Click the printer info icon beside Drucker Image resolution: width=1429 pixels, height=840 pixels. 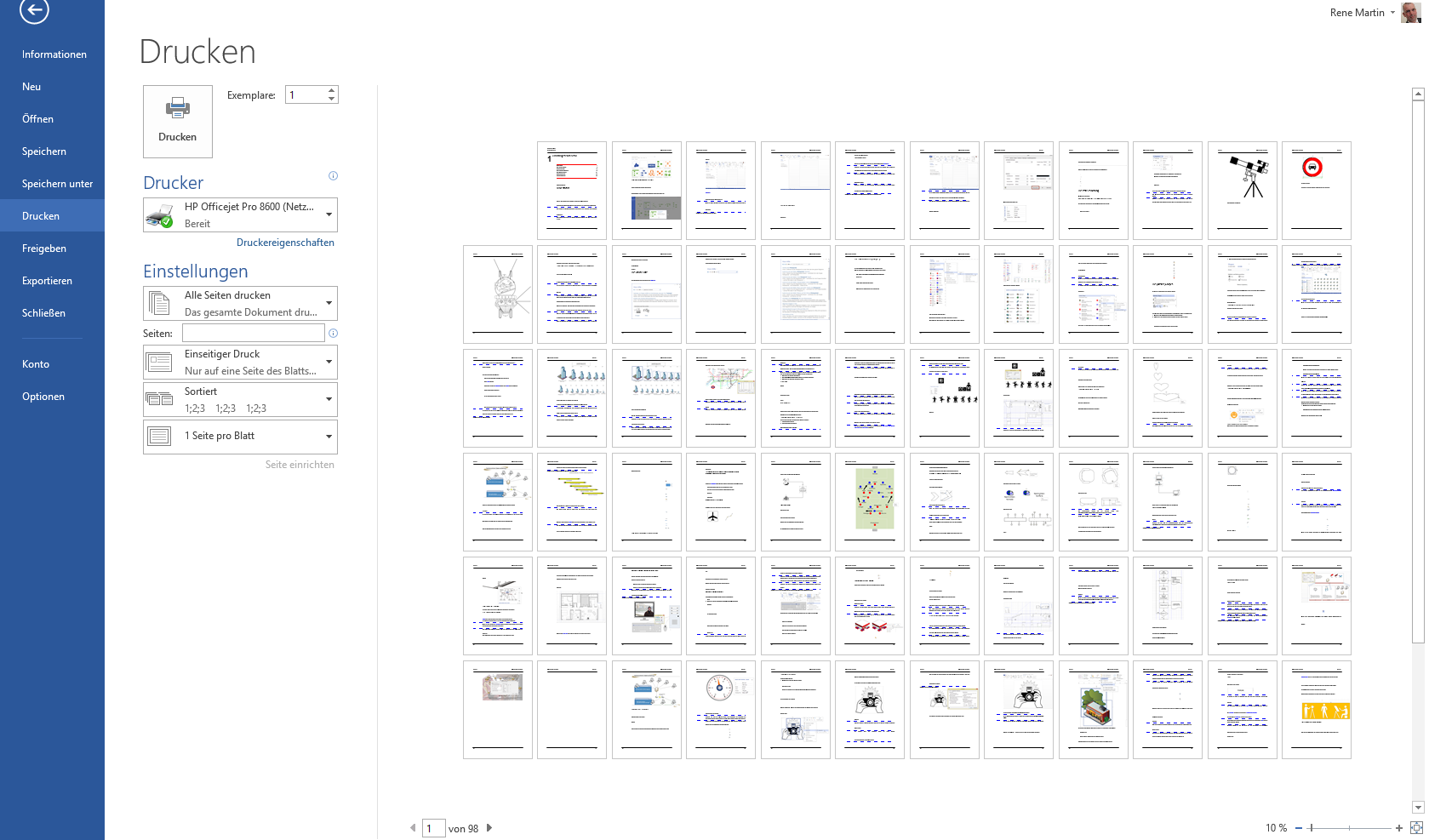tap(333, 176)
